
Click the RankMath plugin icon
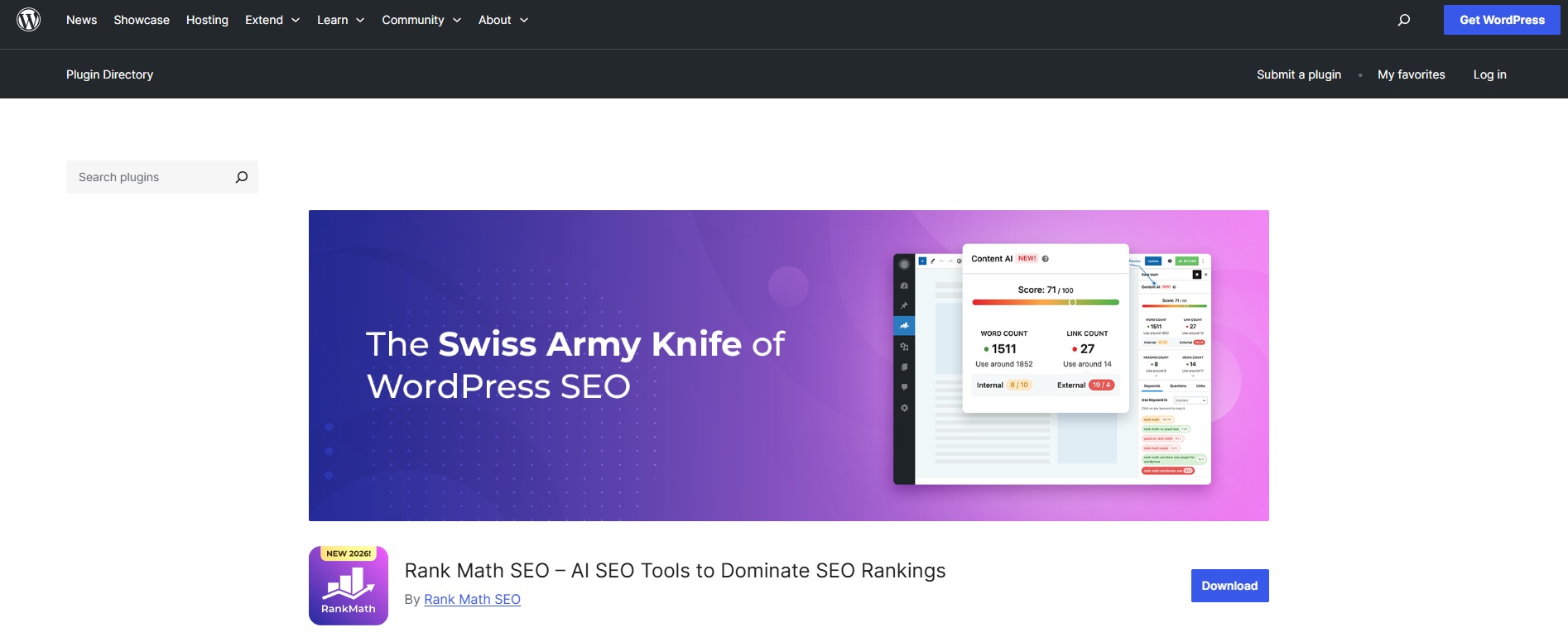click(349, 586)
